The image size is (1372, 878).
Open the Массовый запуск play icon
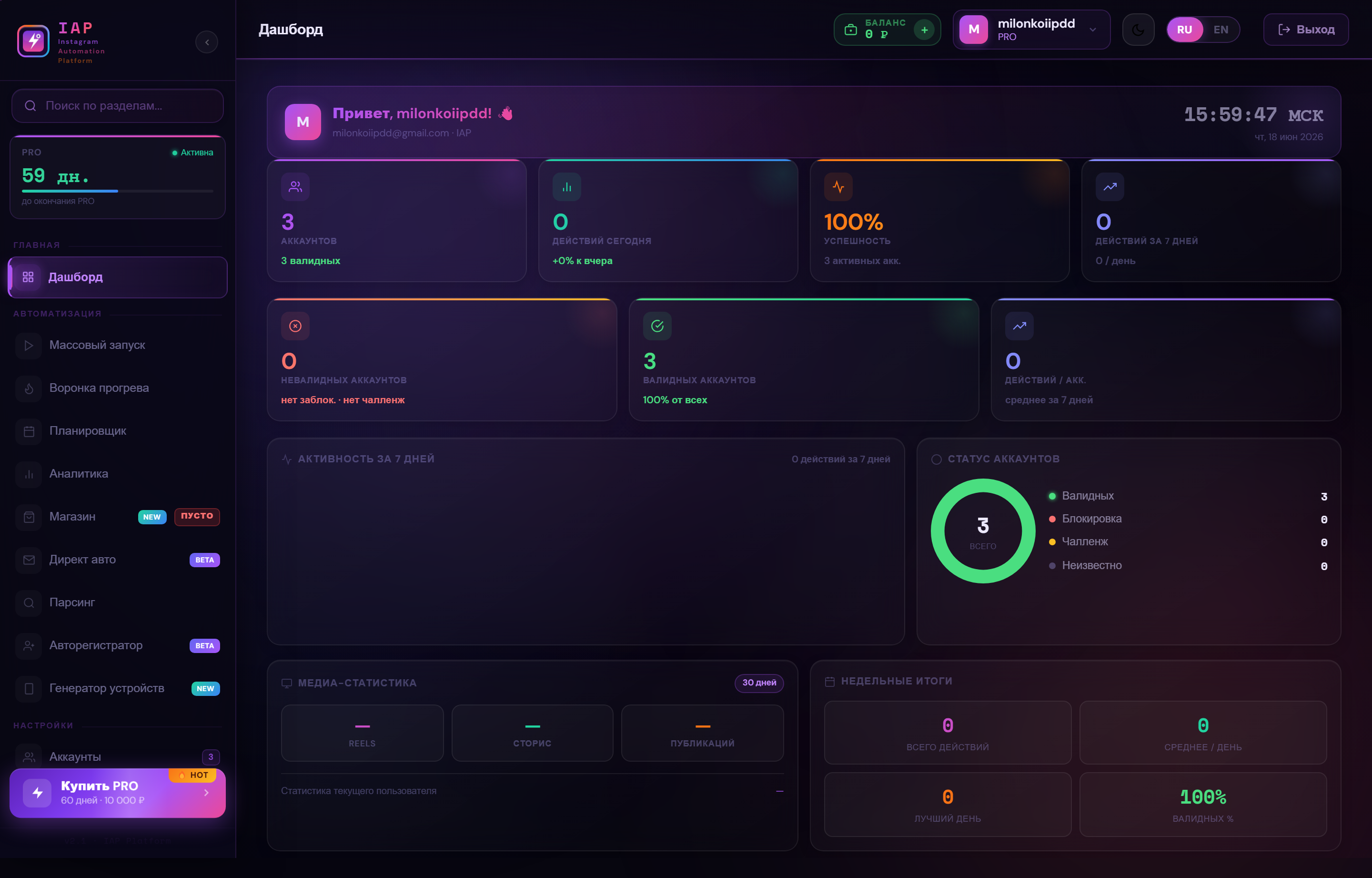tap(29, 346)
